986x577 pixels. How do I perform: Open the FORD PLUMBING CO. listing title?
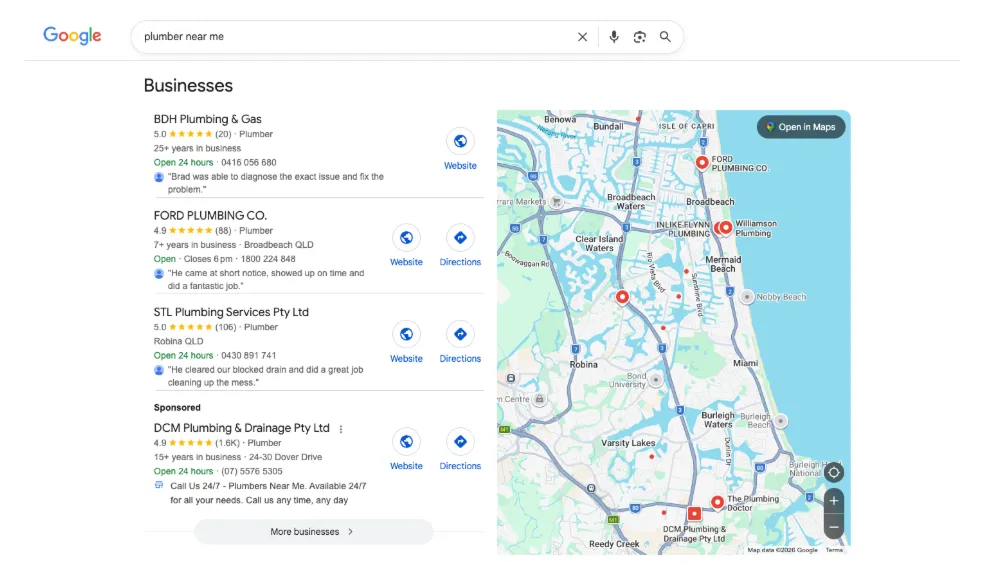[210, 216]
